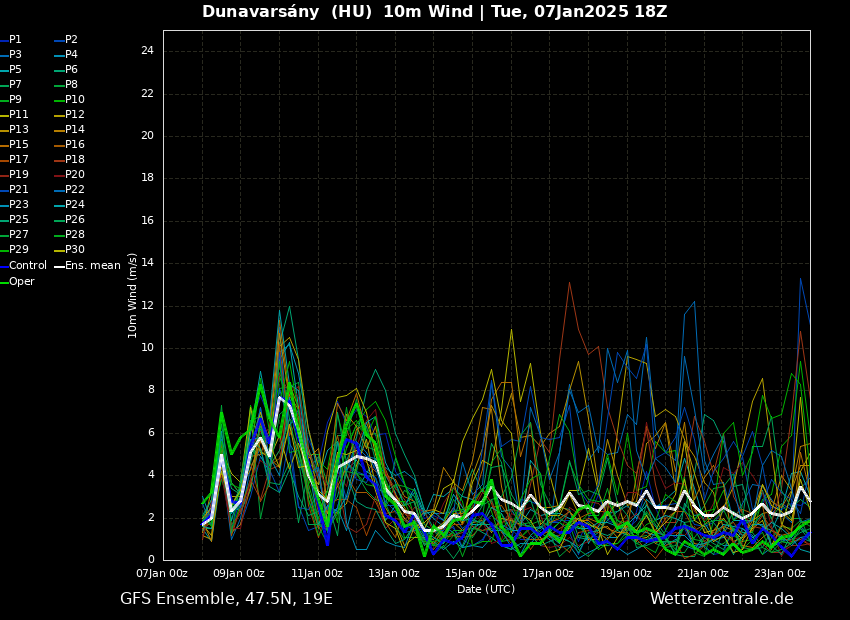
Task: Select the P14 legend entry
Action: coord(75,130)
